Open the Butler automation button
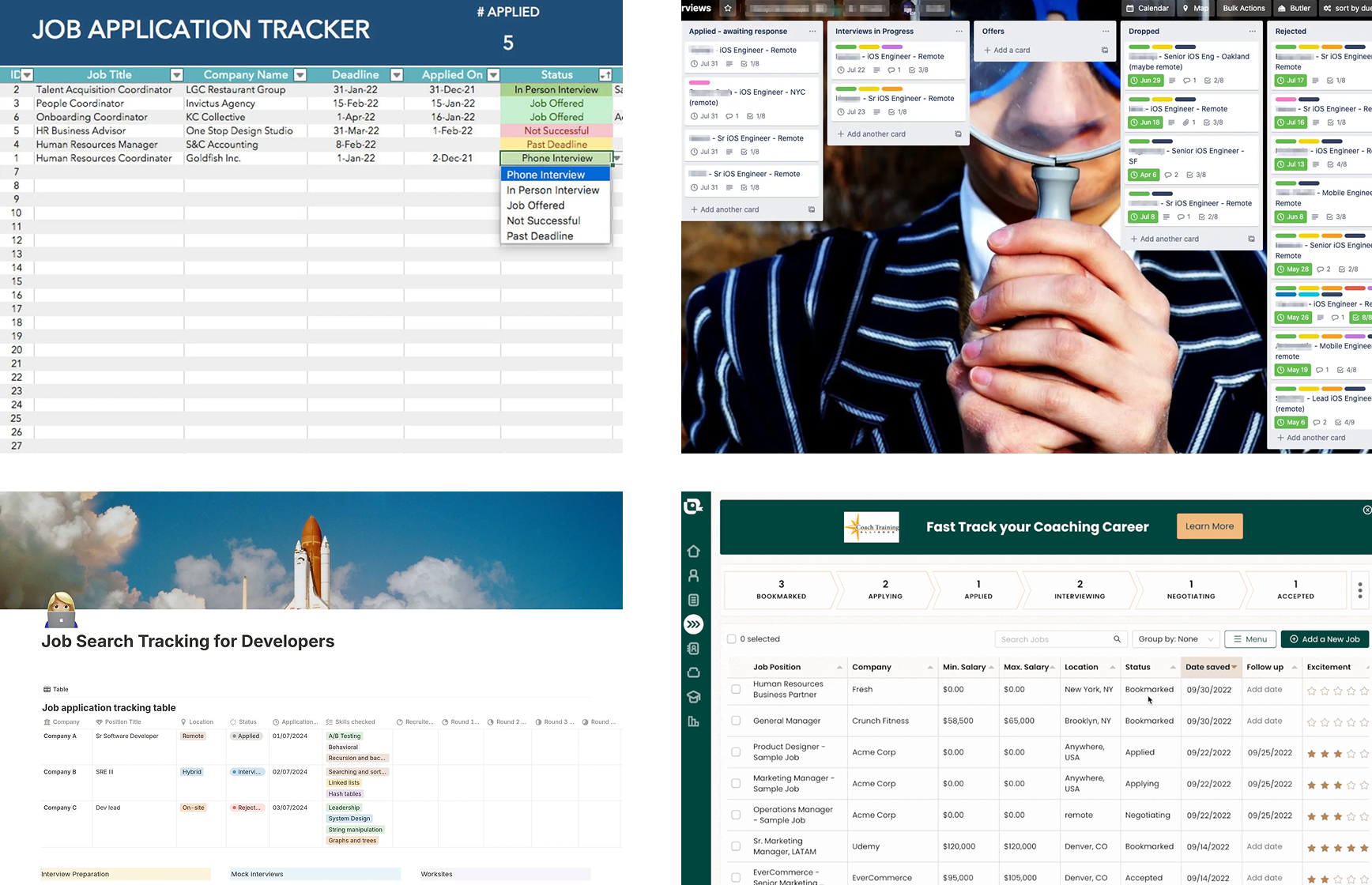 coord(1294,9)
